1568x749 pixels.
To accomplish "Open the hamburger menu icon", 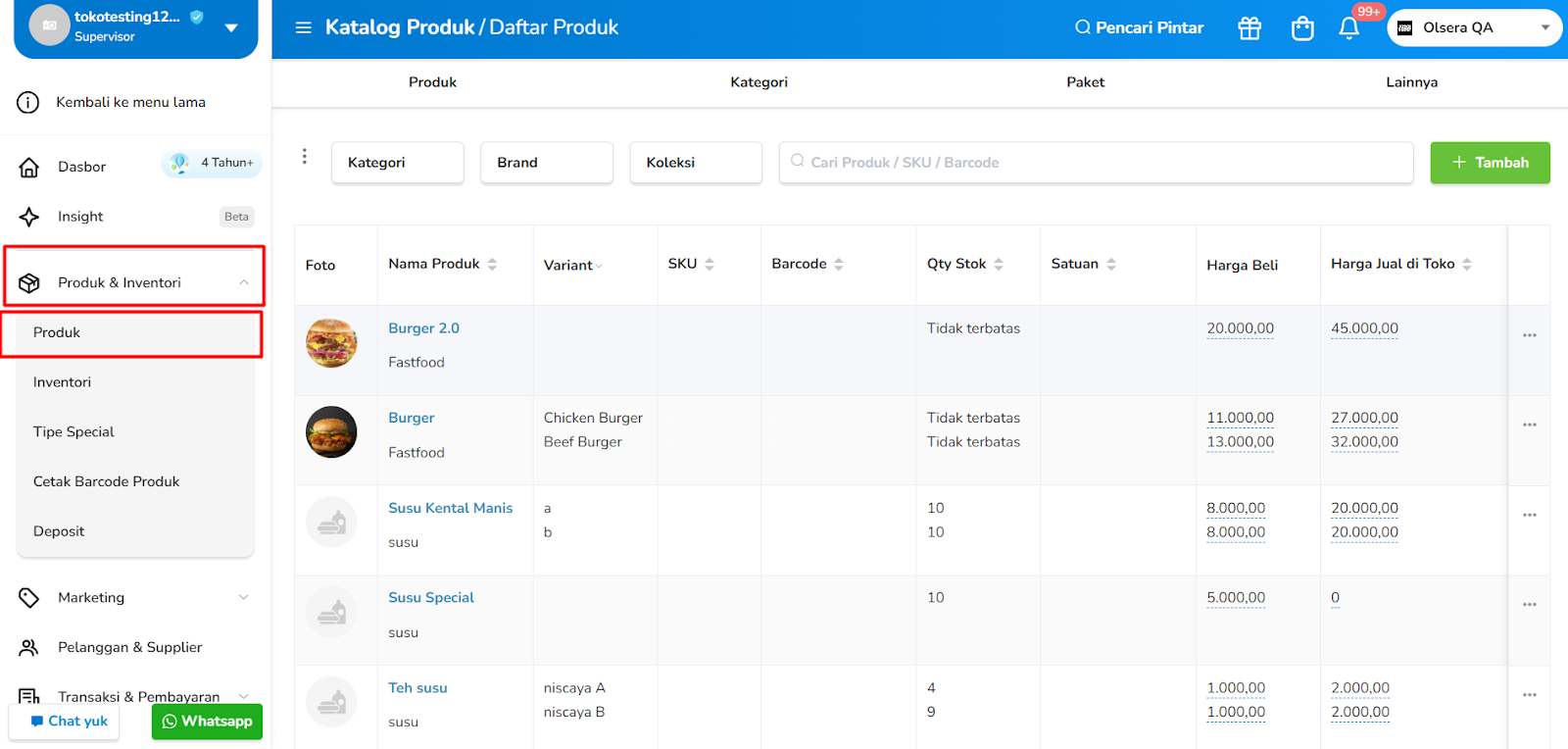I will (x=304, y=27).
